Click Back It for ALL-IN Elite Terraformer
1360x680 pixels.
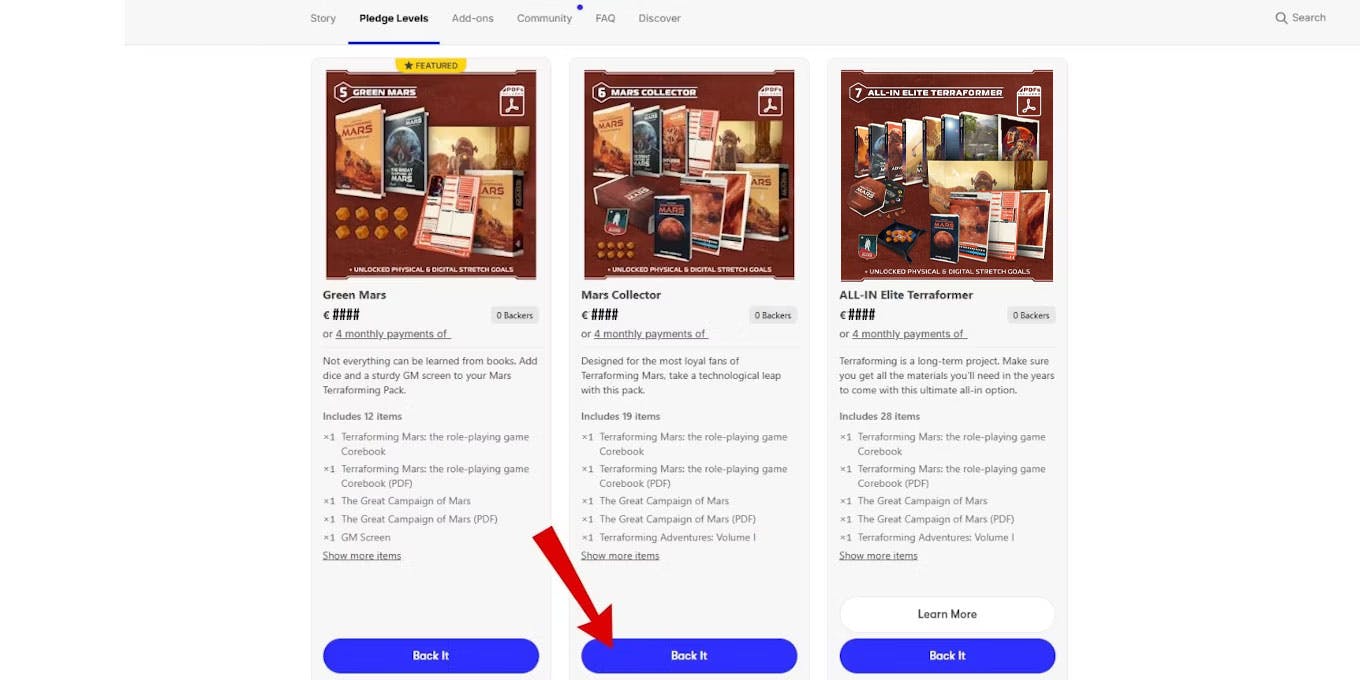pos(947,656)
